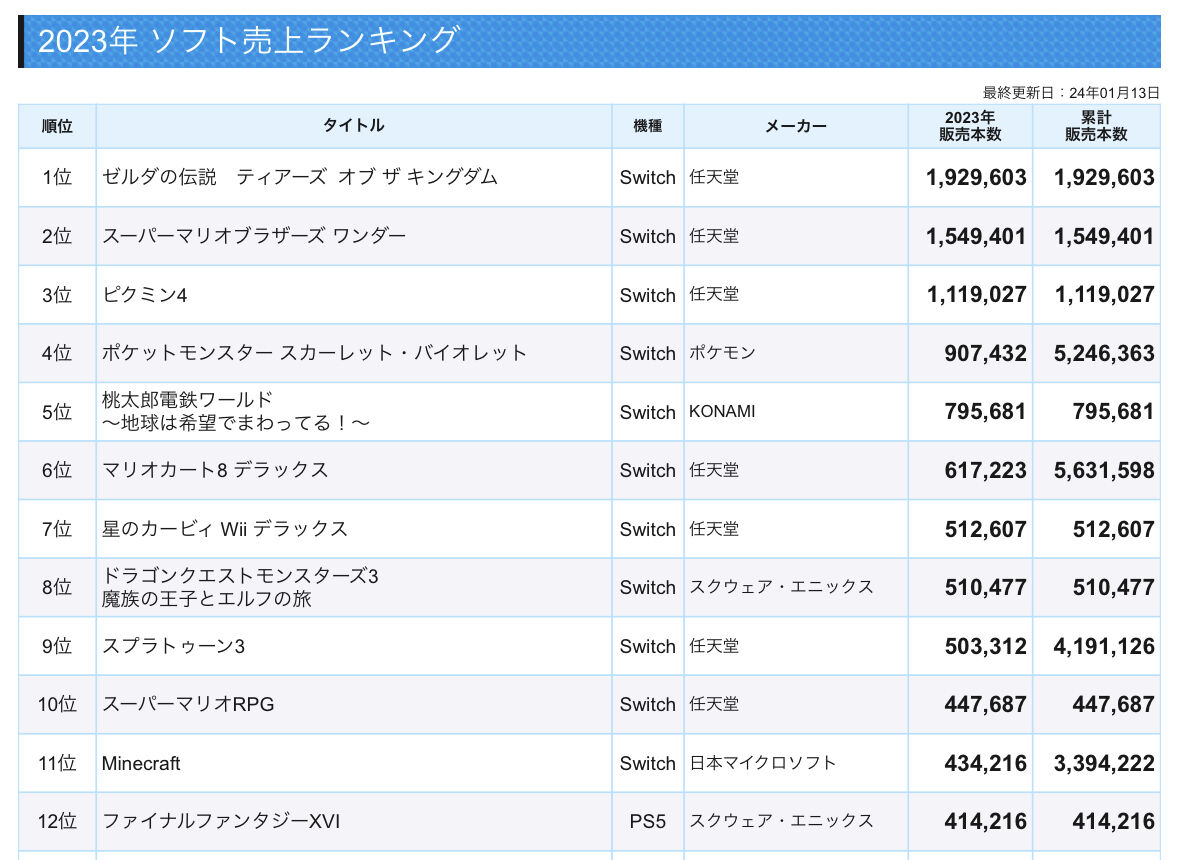Screen dimensions: 1179x860
Task: Click the メーカー column header
Action: [796, 126]
